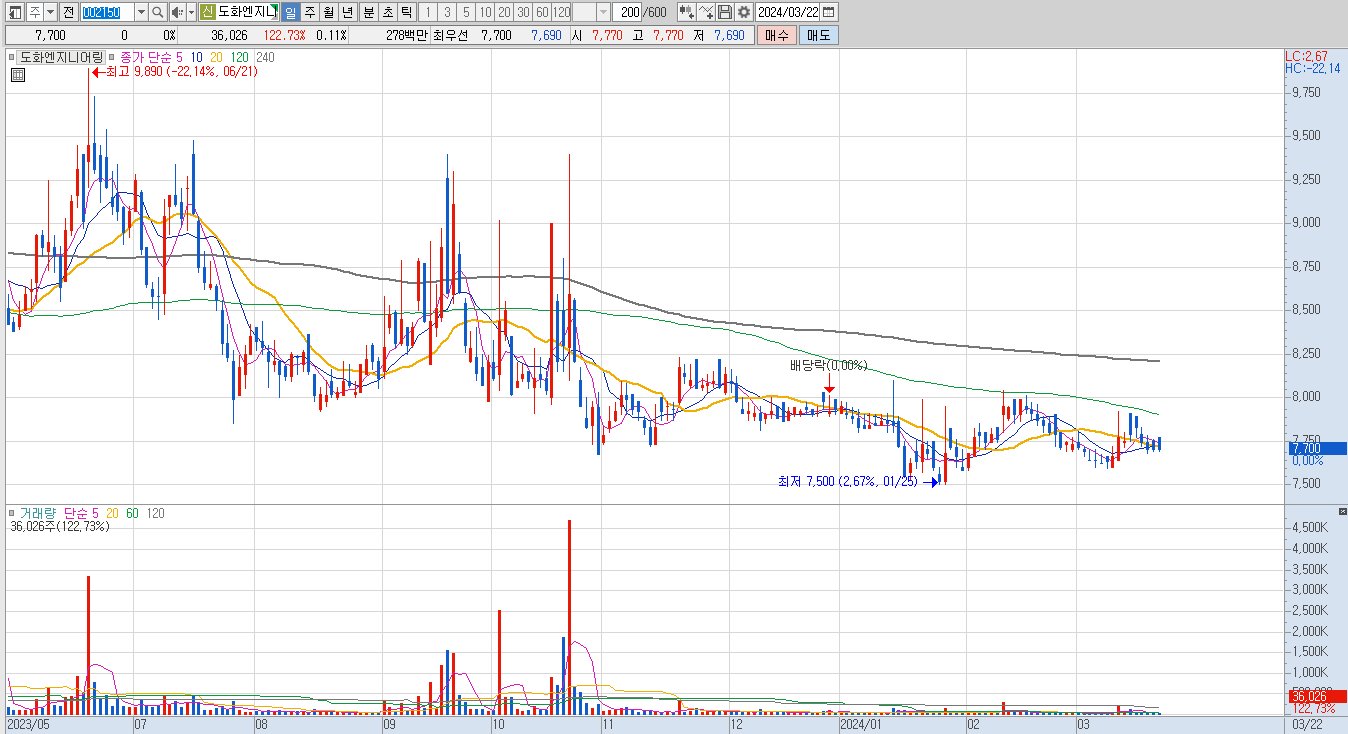The width and height of the screenshot is (1348, 734).
Task: Click the blue 7,700 current price tag
Action: [1319, 449]
